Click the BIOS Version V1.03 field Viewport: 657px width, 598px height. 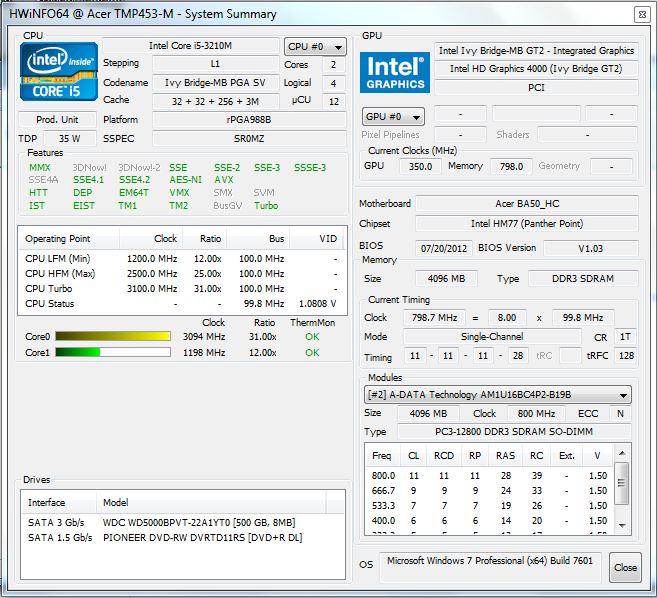click(x=591, y=248)
